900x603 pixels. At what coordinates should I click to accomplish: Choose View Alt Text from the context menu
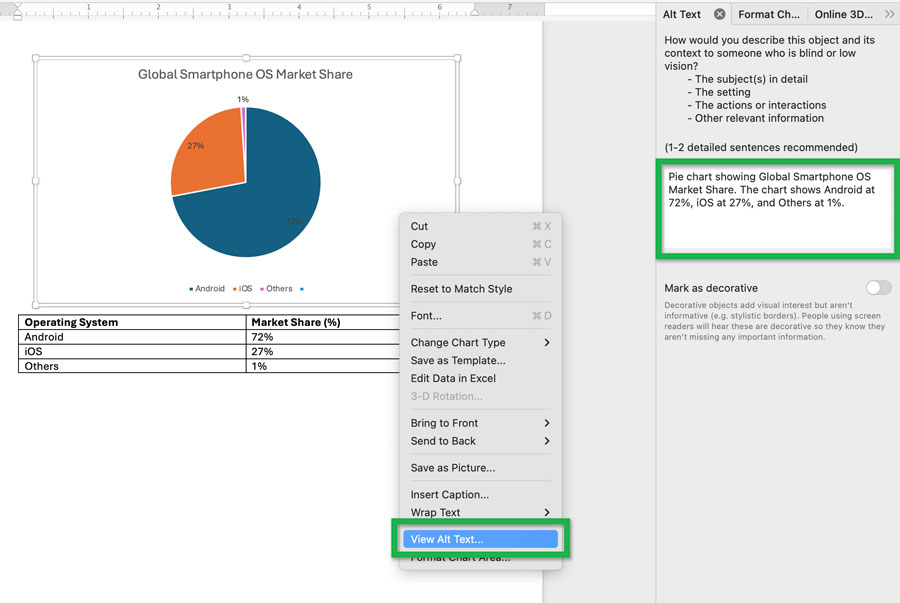tap(479, 538)
